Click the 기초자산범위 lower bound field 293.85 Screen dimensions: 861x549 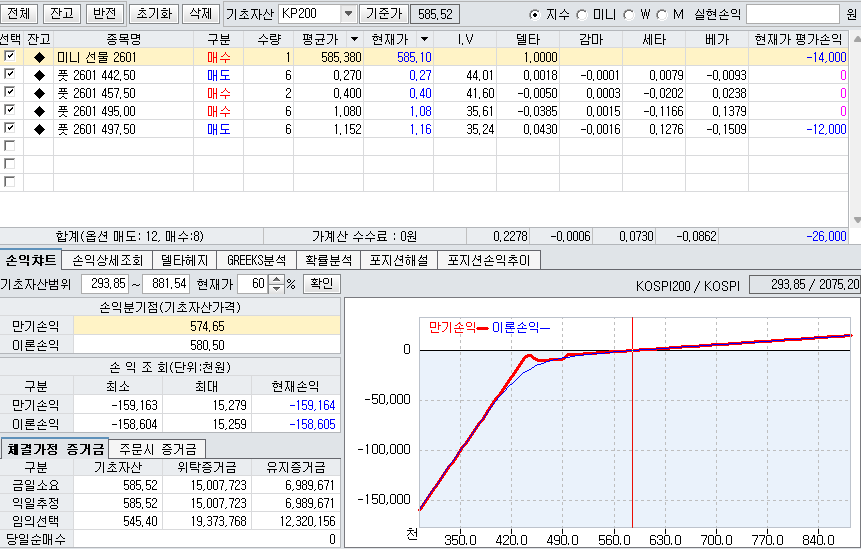coord(105,284)
